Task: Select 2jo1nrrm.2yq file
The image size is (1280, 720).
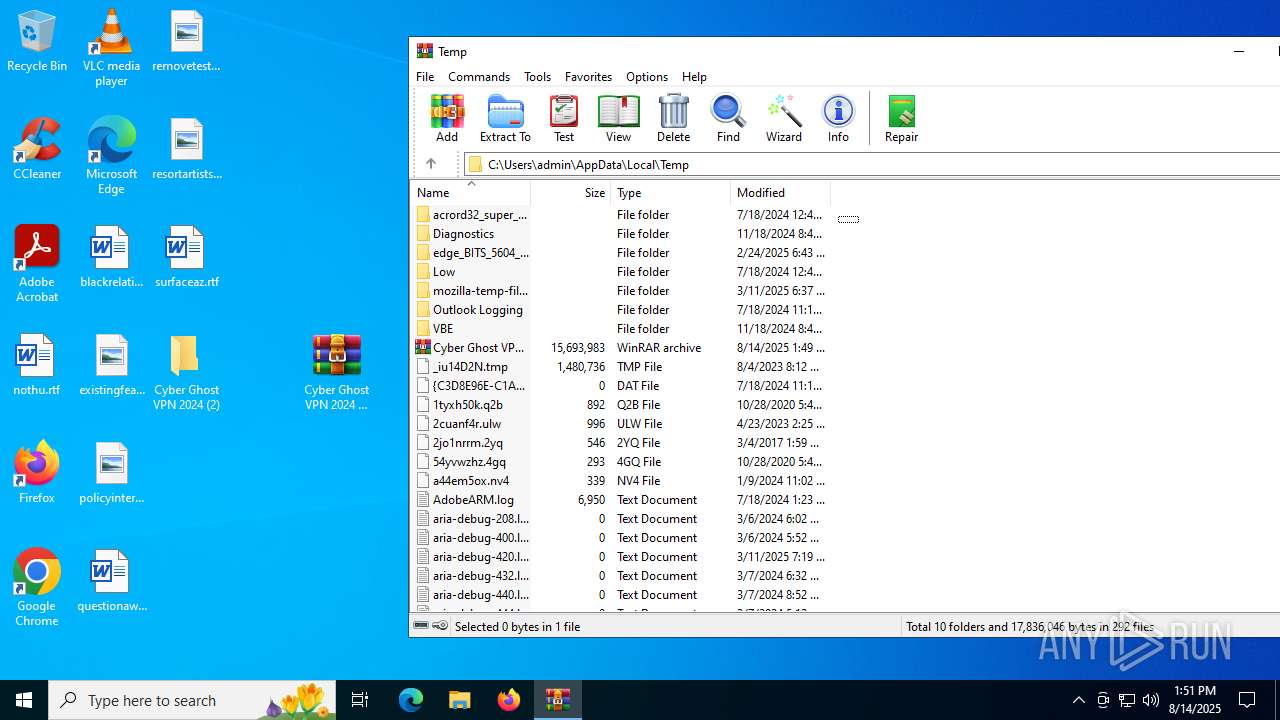Action: (x=620, y=443)
